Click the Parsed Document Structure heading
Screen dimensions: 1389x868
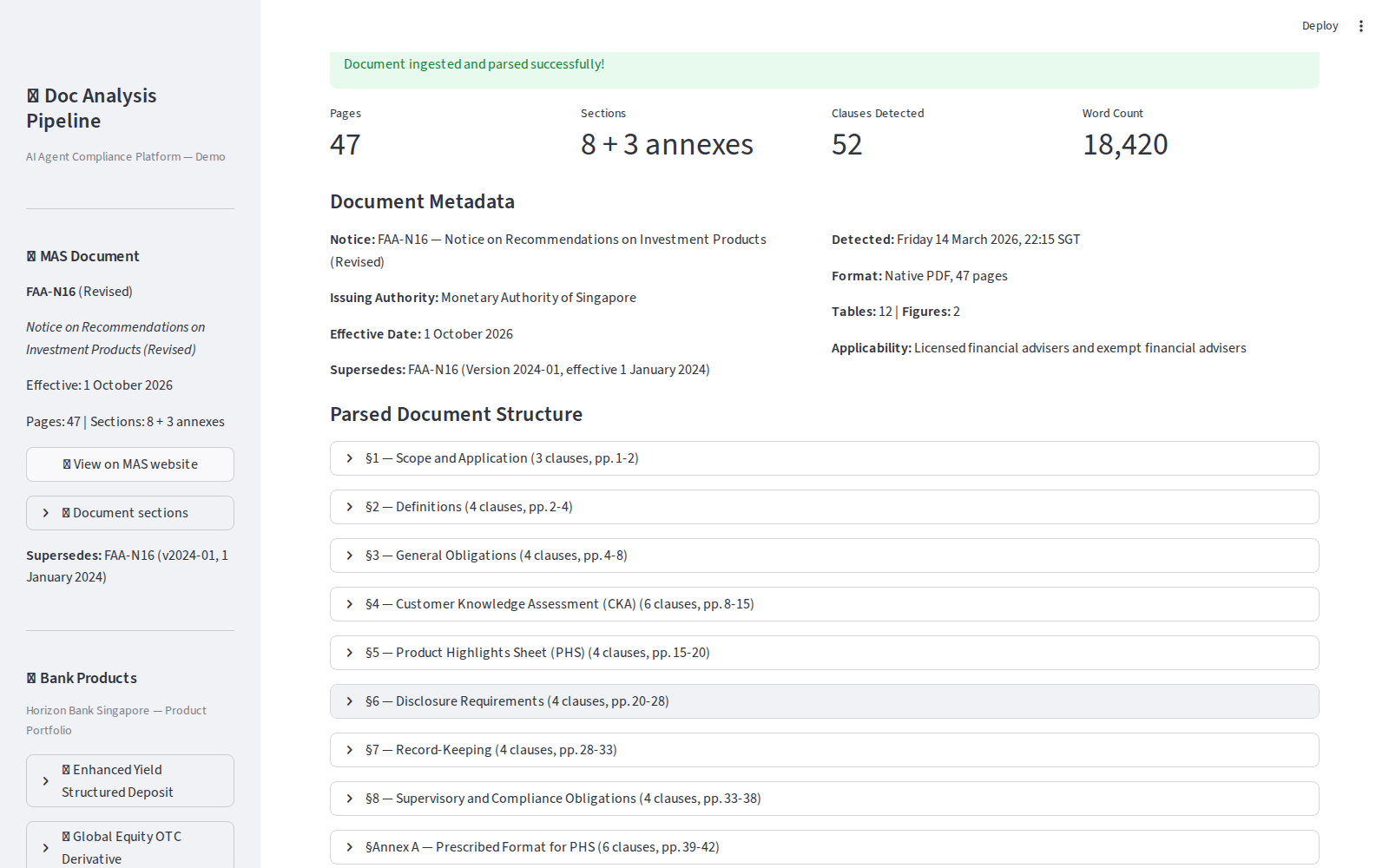[456, 414]
